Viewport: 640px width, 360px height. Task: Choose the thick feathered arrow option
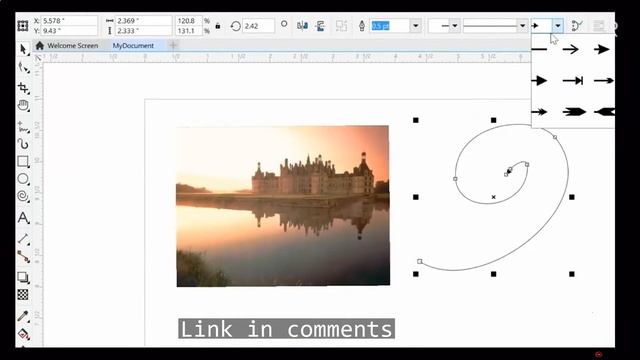click(574, 111)
